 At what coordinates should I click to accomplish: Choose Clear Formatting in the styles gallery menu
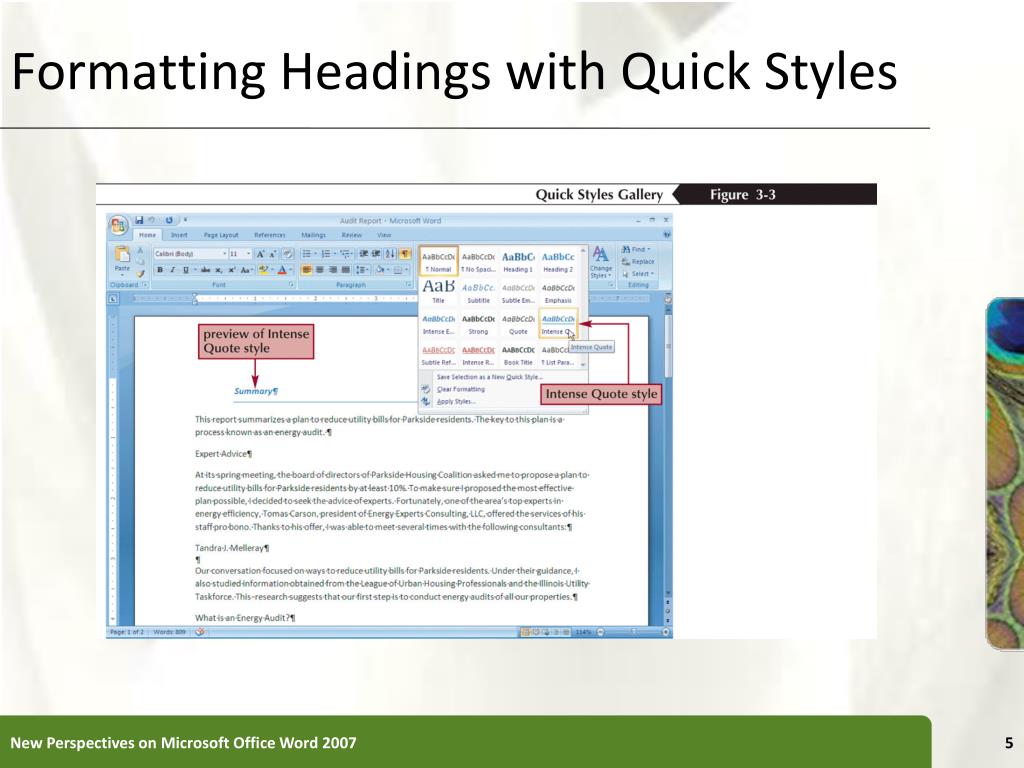pyautogui.click(x=461, y=389)
